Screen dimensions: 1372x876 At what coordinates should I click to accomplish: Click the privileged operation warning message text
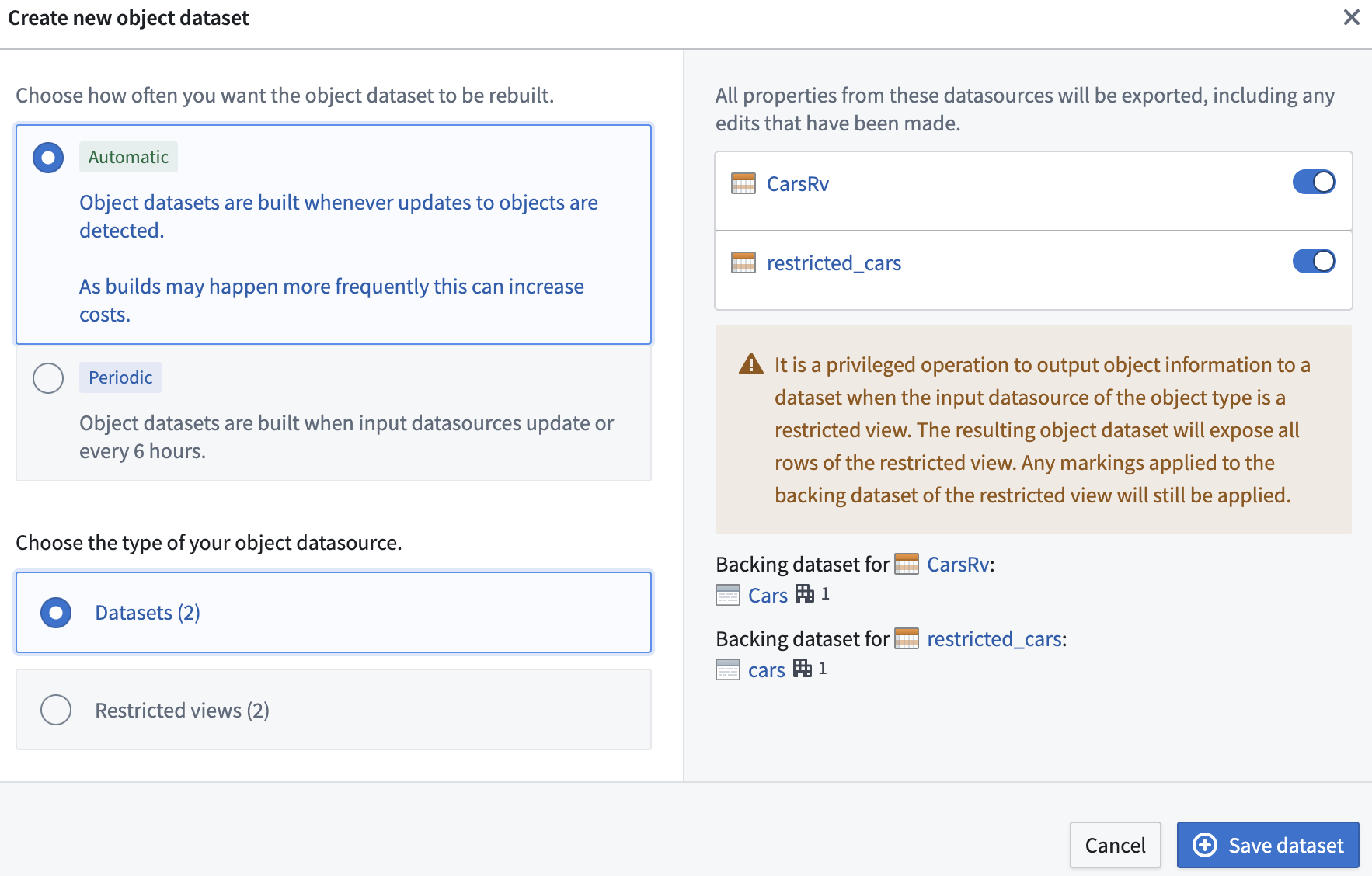click(1043, 429)
